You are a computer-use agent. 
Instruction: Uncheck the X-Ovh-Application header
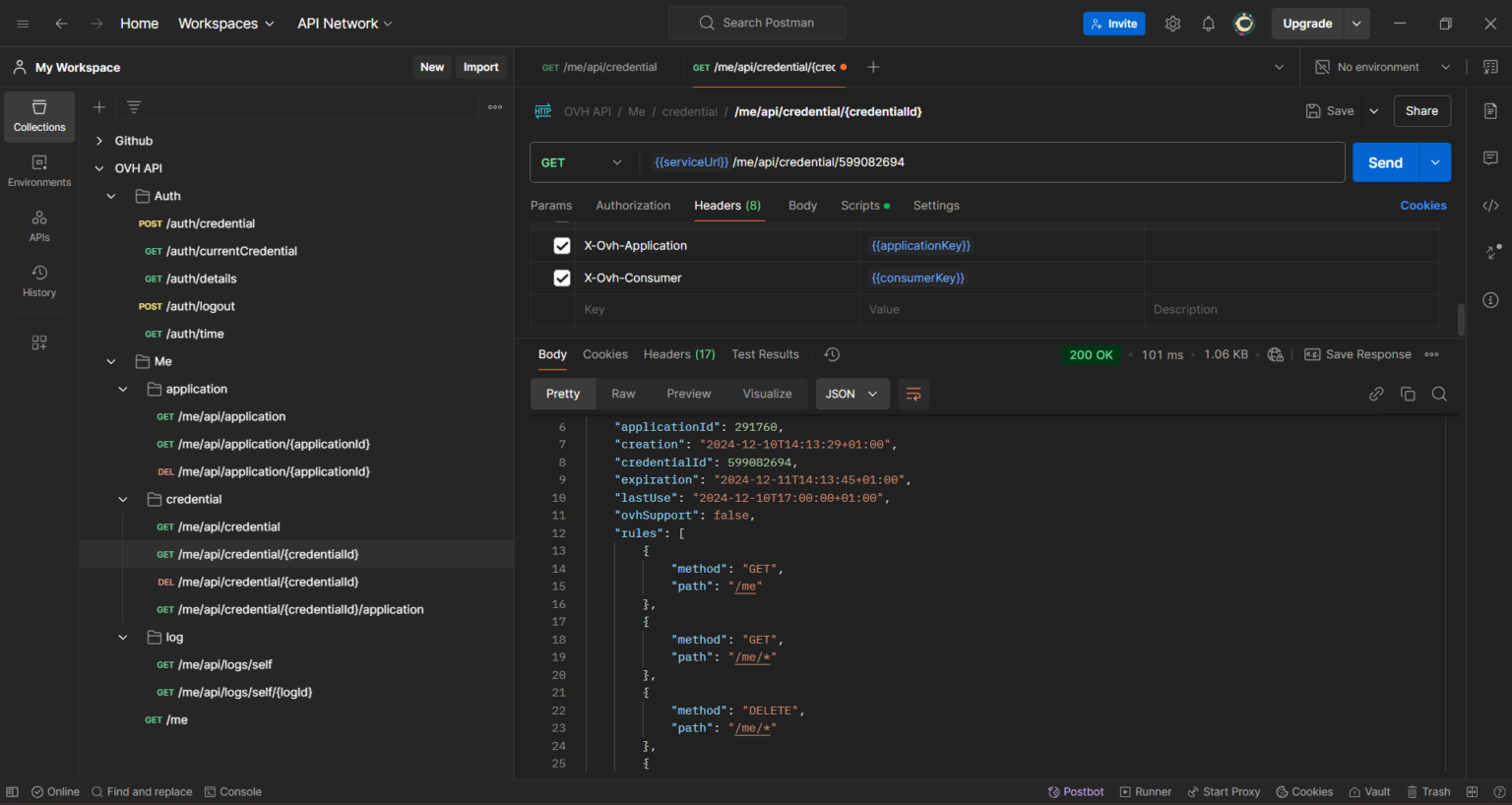pos(561,245)
